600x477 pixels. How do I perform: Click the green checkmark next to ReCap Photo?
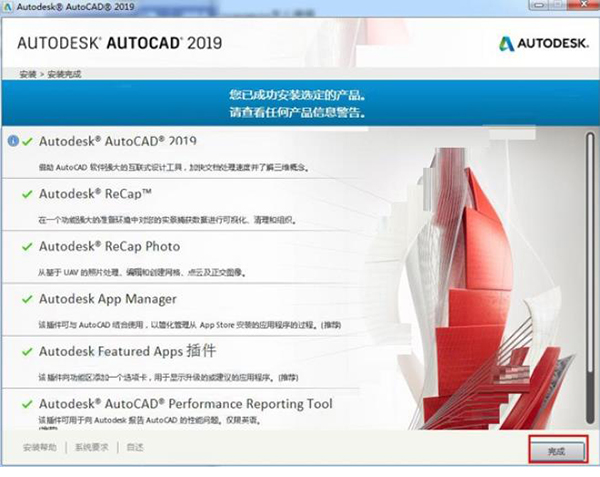pyautogui.click(x=27, y=247)
